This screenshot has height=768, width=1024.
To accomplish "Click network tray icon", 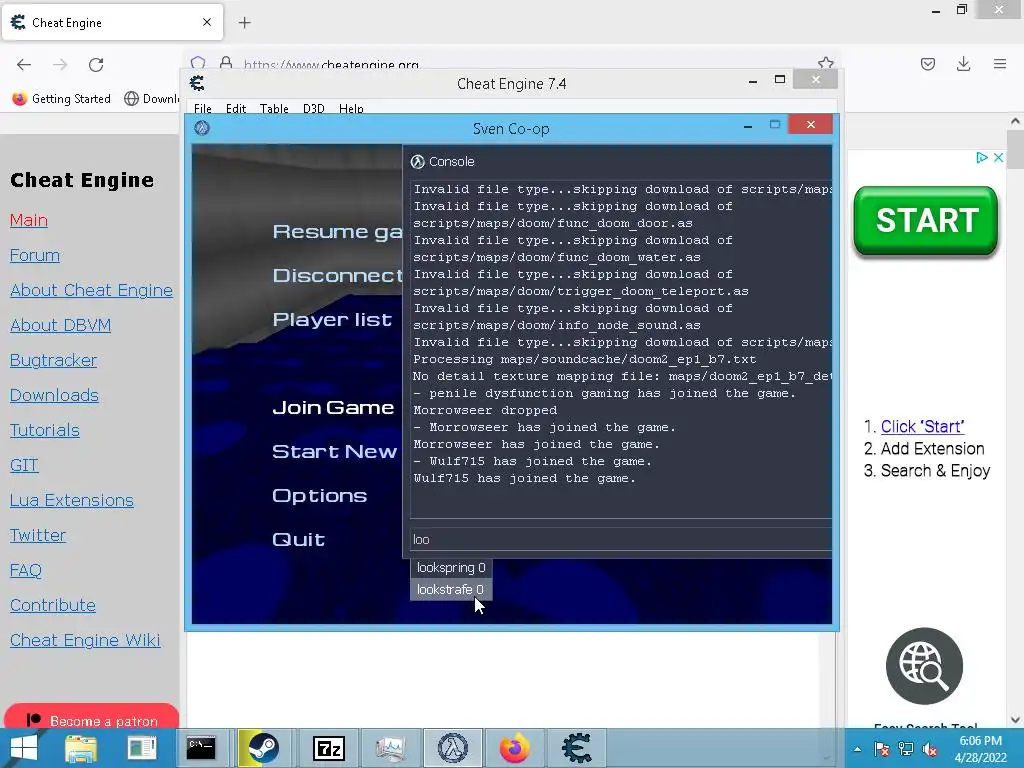I will point(906,749).
